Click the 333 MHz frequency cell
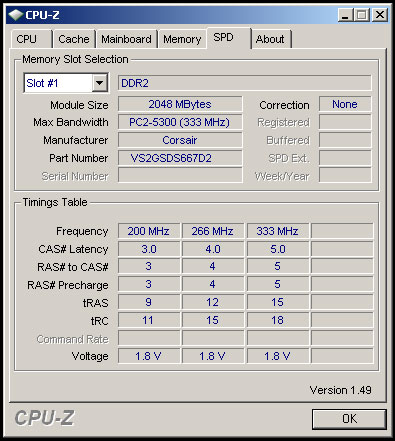 point(278,231)
